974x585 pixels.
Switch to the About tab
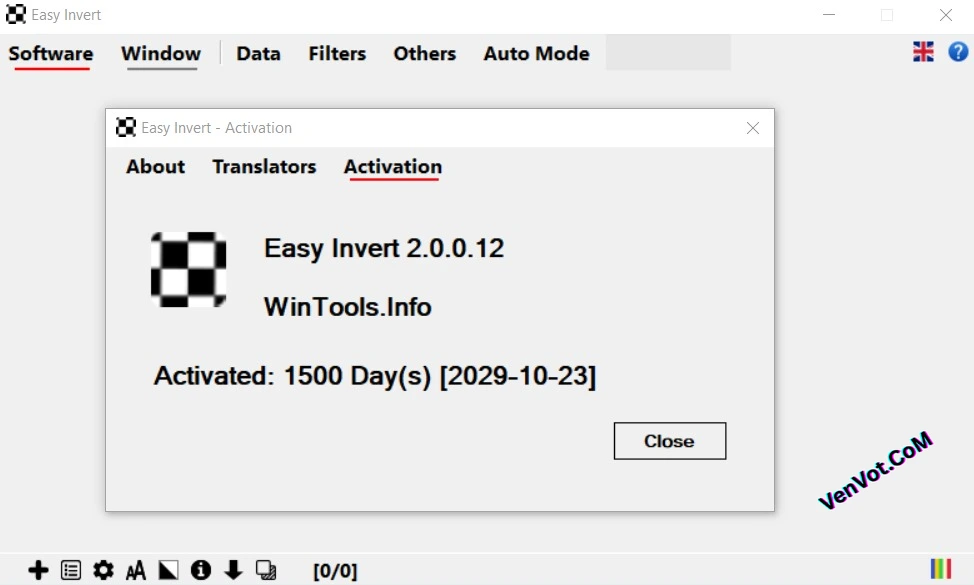[155, 167]
